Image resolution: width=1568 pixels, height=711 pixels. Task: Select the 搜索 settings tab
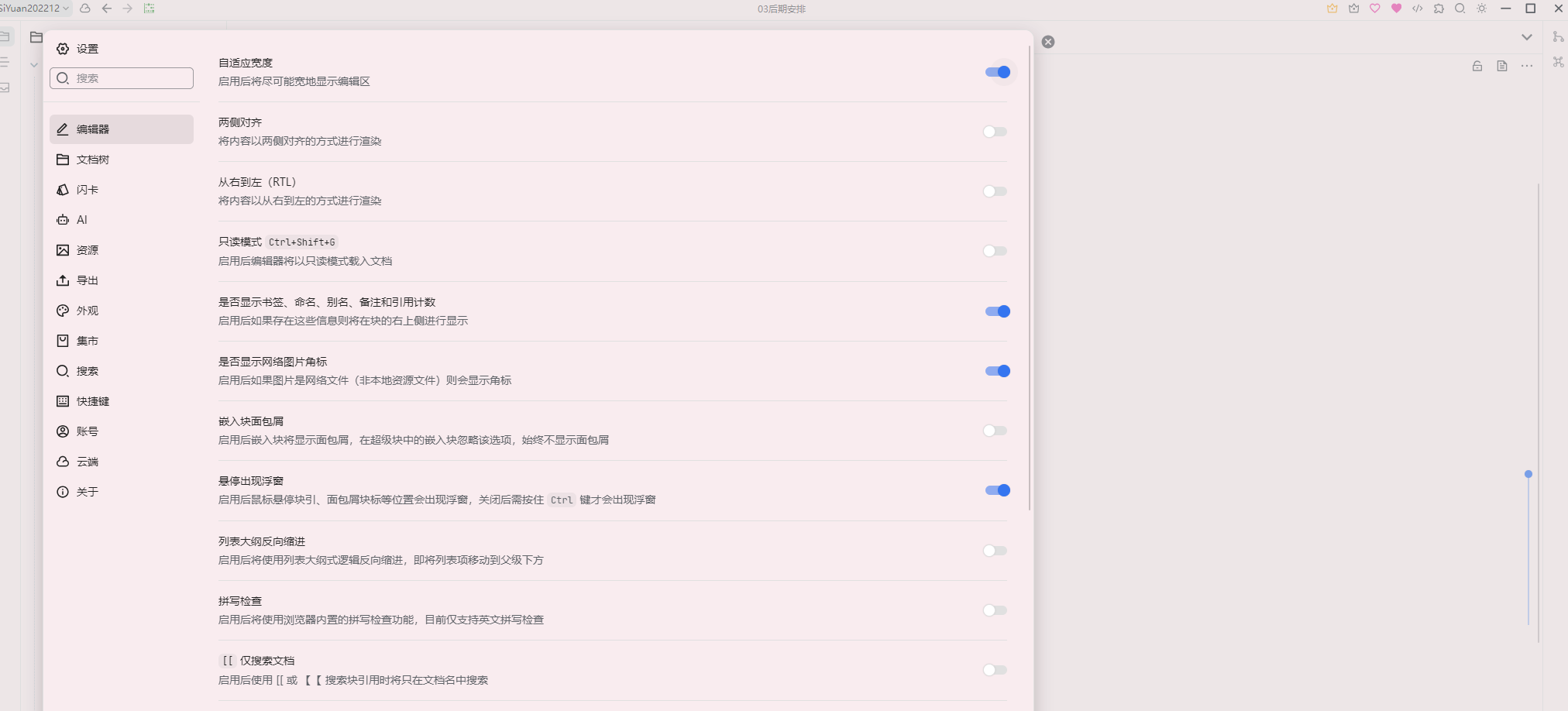click(x=122, y=371)
